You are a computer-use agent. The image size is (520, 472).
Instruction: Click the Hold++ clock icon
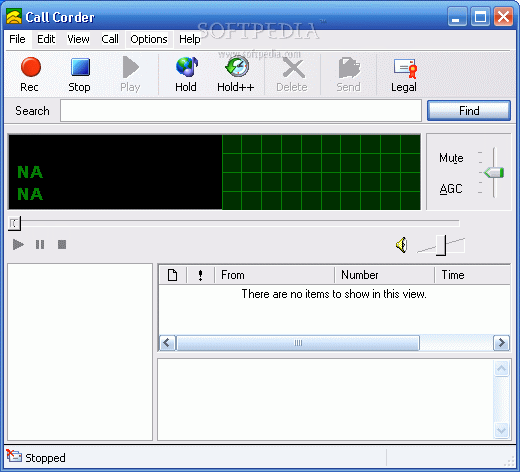[236, 67]
